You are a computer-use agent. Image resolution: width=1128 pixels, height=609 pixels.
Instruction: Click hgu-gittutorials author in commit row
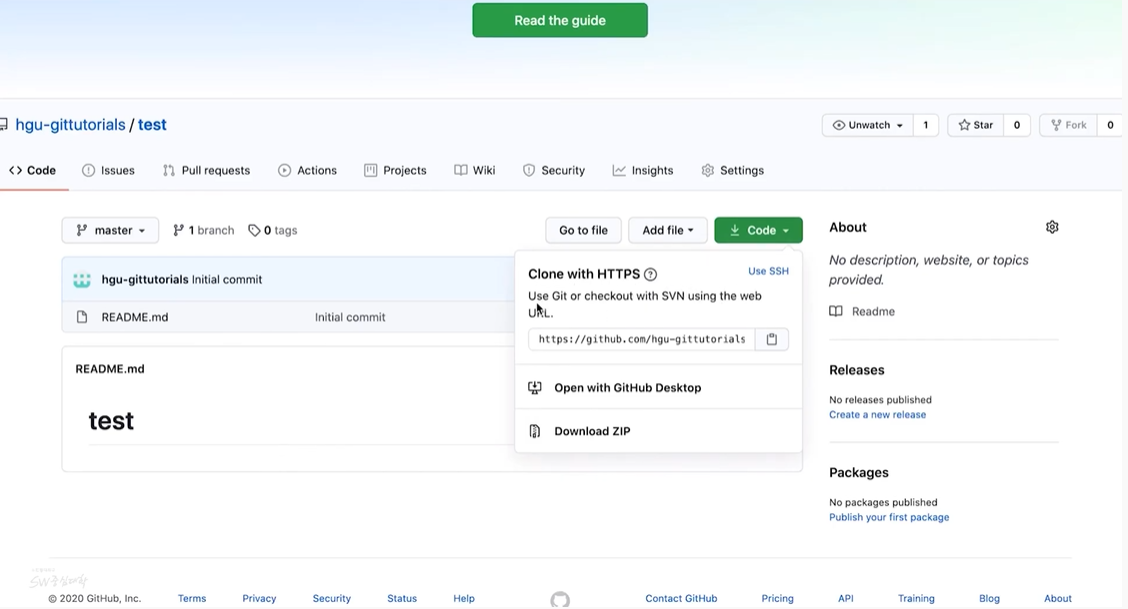coord(145,280)
